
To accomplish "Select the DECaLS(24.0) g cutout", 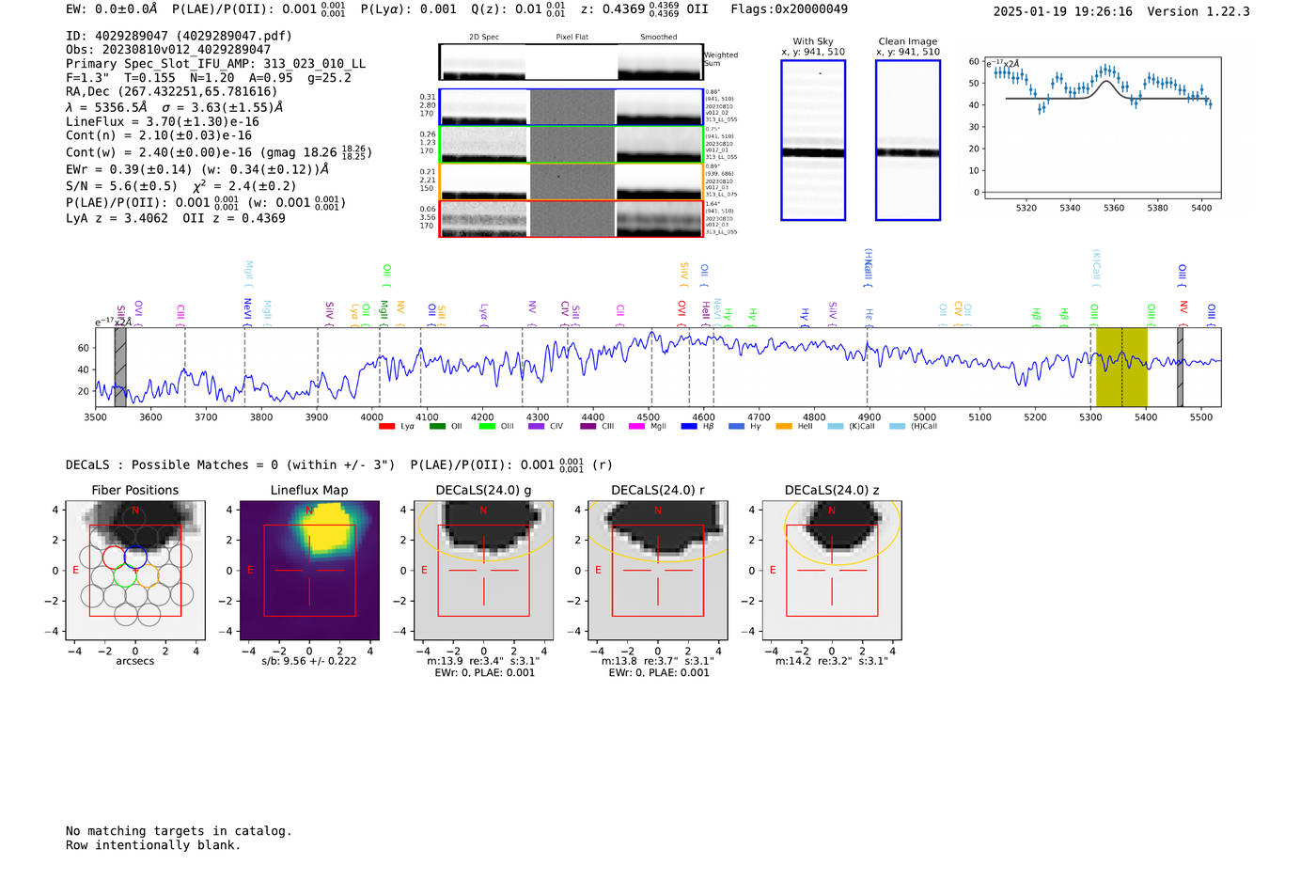I will [484, 570].
